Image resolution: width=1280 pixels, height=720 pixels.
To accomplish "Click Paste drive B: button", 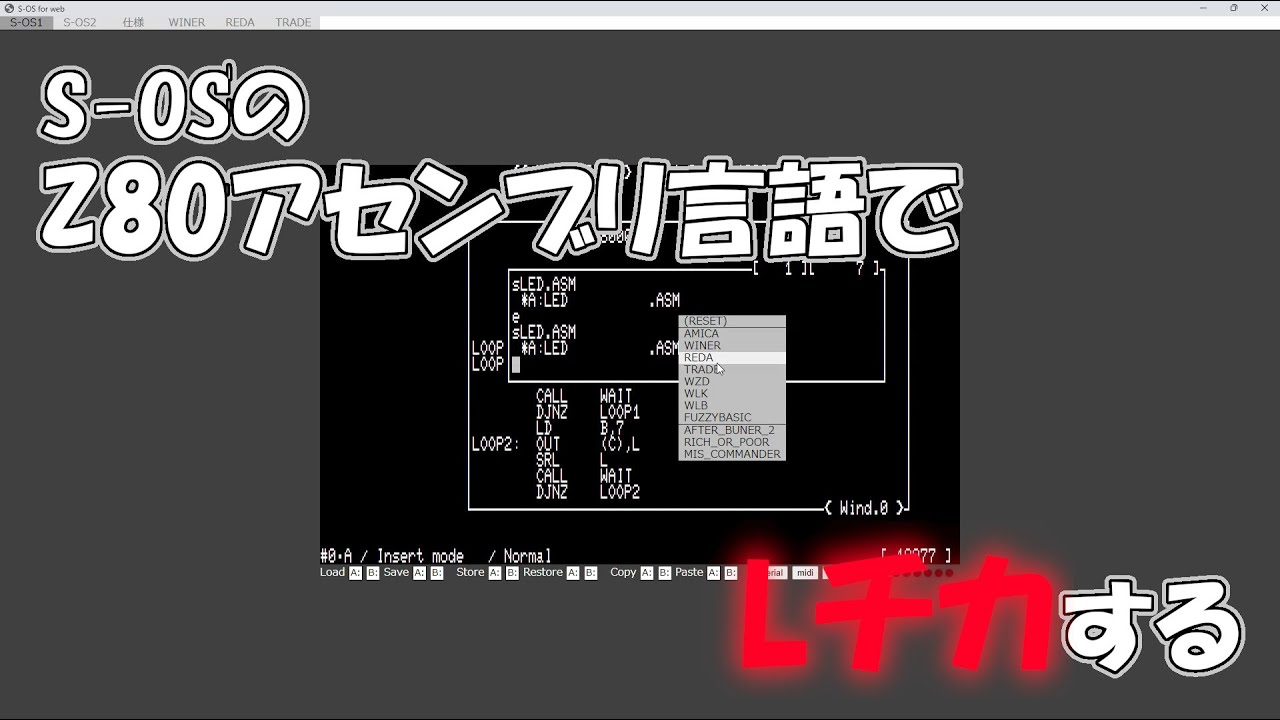I will (731, 573).
